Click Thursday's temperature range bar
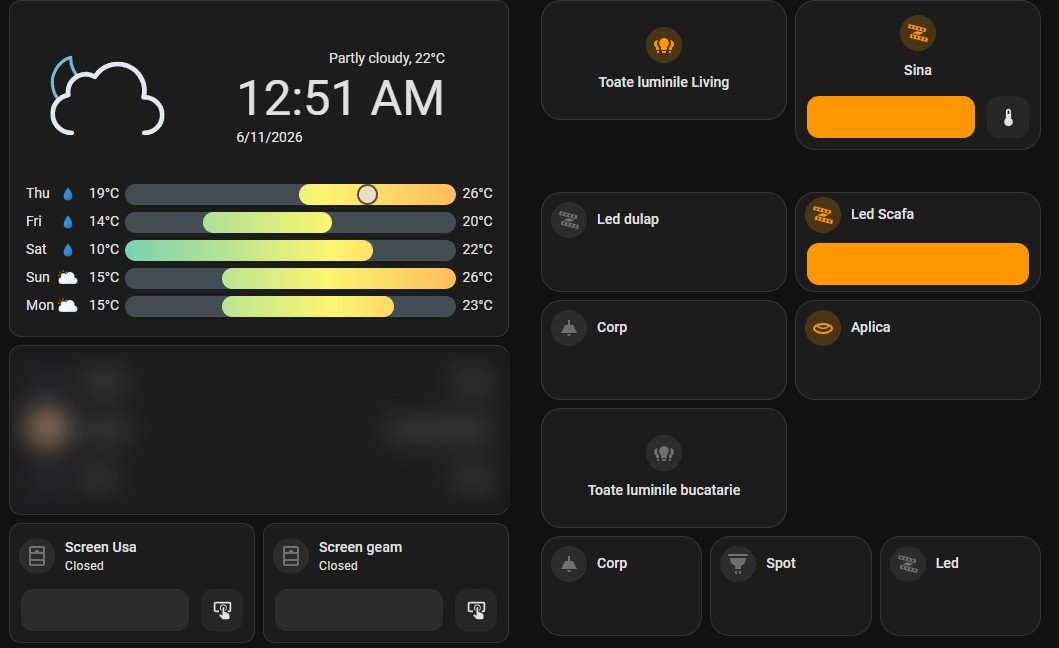 [x=290, y=194]
